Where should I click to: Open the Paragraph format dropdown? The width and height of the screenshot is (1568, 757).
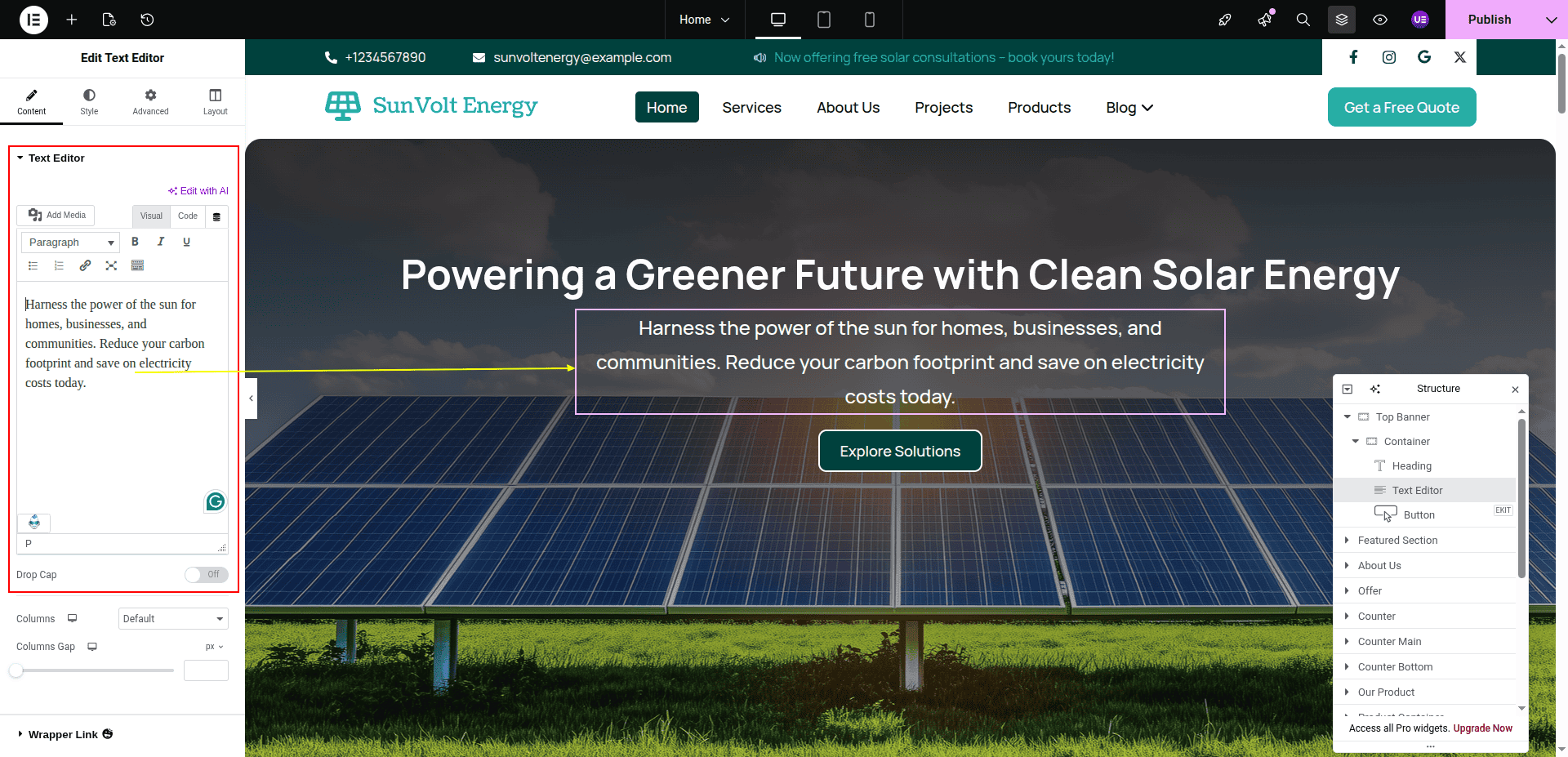[x=70, y=243]
